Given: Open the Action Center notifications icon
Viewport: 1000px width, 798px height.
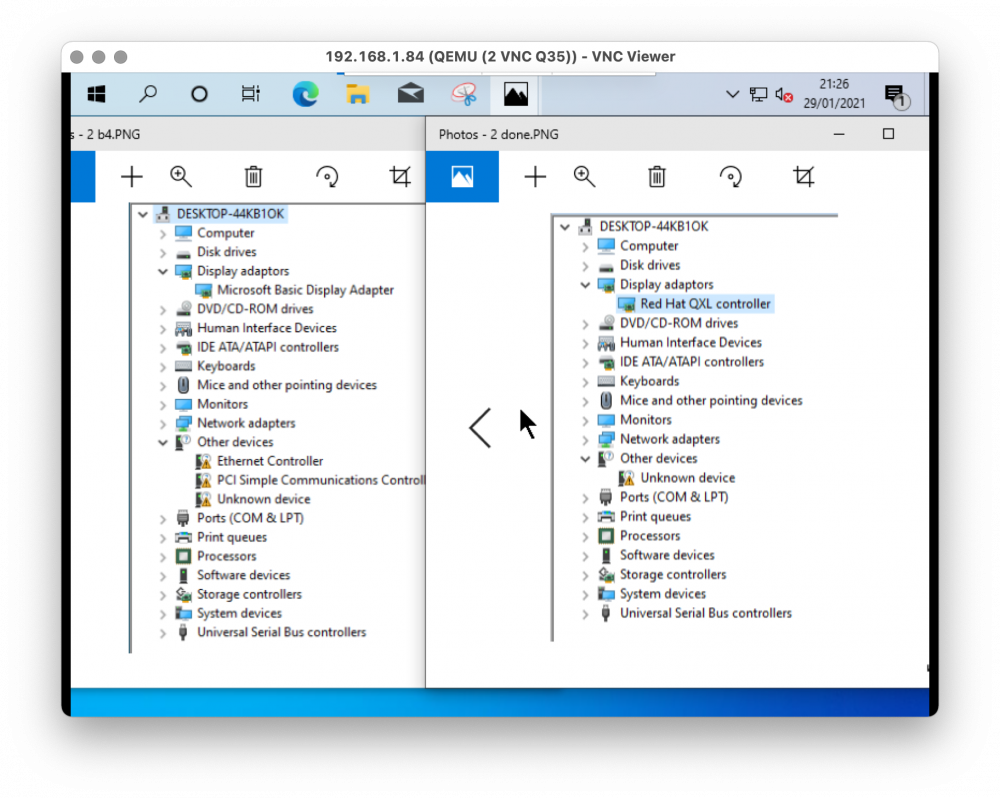Looking at the screenshot, I should (x=896, y=96).
